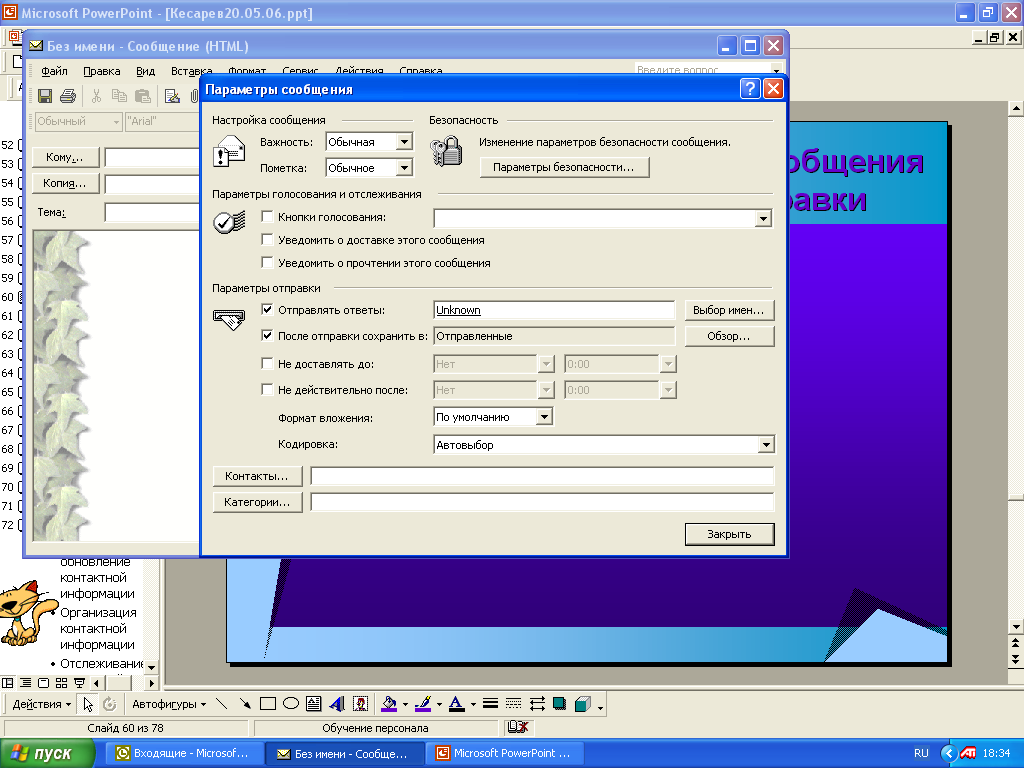
Task: Select the Arrow drawing tool
Action: pos(245,703)
